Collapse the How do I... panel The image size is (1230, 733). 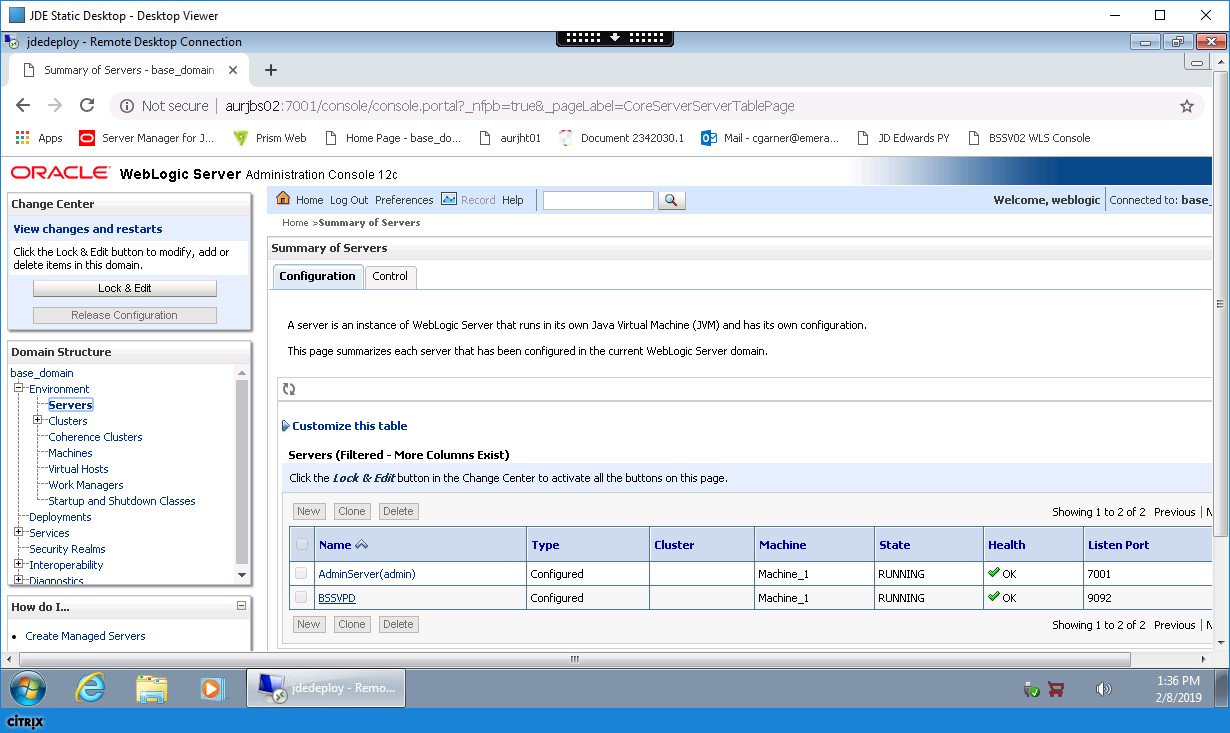(x=241, y=606)
